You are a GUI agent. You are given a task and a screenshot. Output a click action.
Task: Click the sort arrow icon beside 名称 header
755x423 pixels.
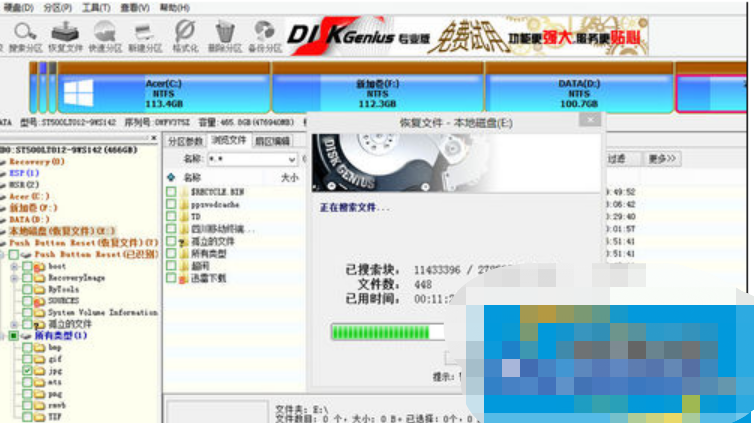[x=171, y=177]
